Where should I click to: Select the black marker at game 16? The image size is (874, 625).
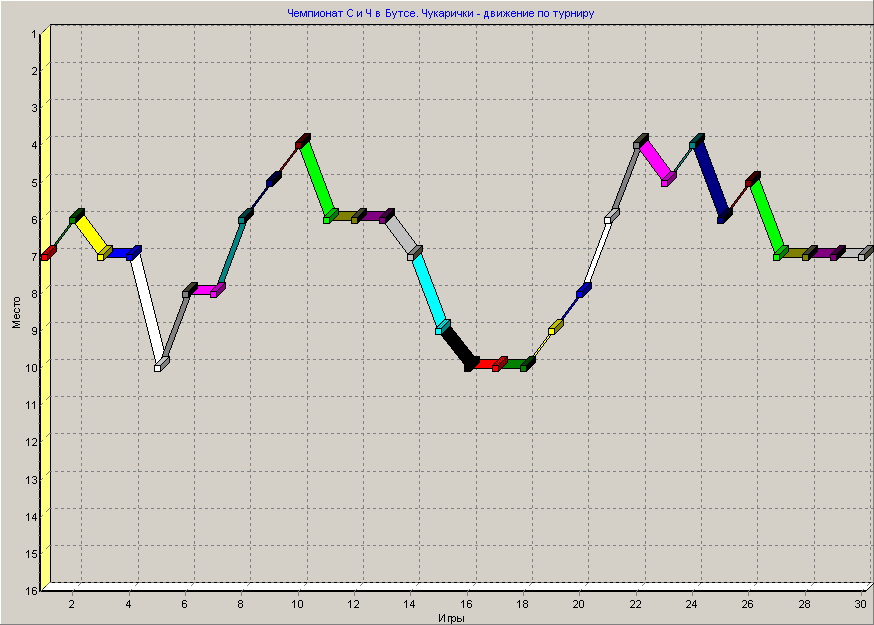[x=471, y=364]
